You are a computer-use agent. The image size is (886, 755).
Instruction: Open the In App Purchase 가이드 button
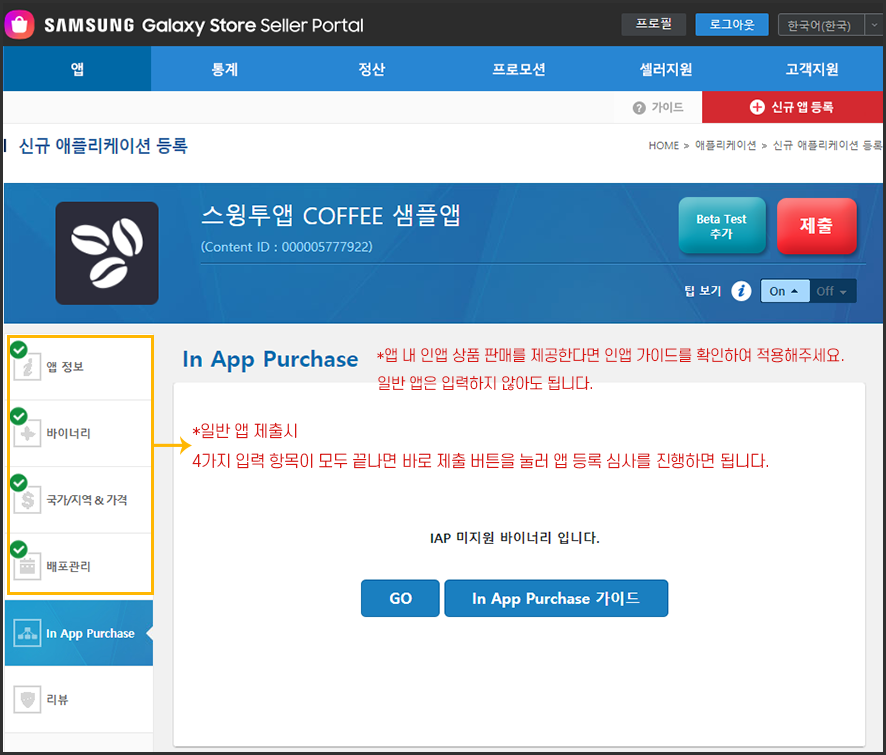point(555,598)
